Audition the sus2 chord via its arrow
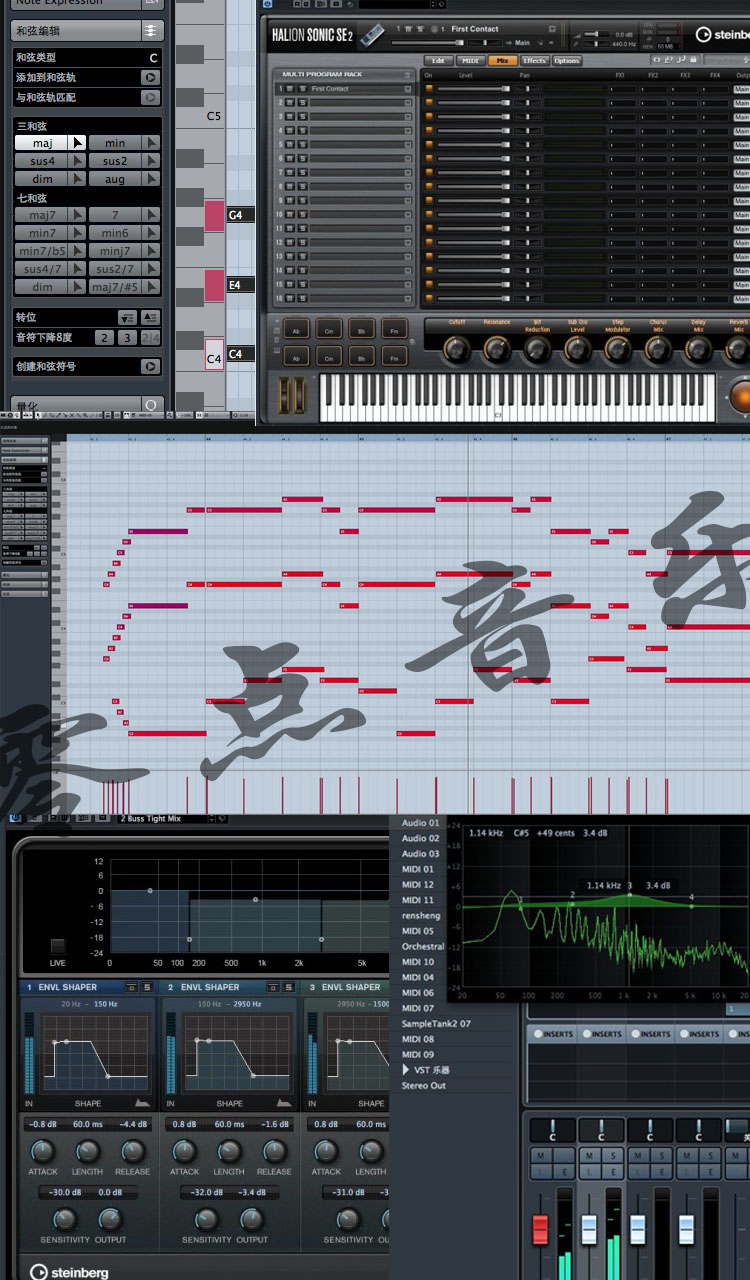Viewport: 750px width, 1280px height. (151, 161)
